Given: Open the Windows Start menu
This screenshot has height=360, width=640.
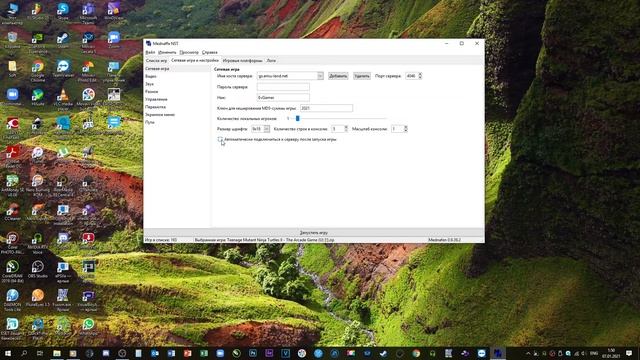Looking at the screenshot, I should [x=7, y=353].
